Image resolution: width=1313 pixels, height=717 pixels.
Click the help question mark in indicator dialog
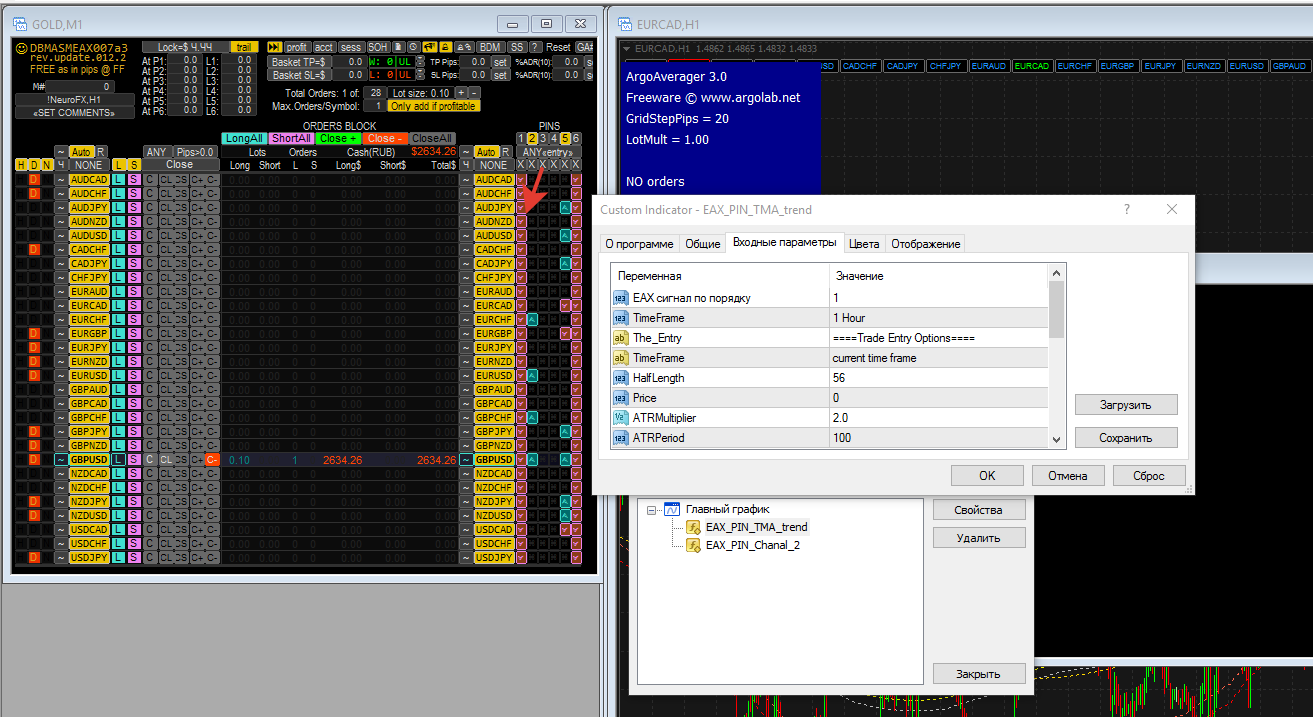click(x=1127, y=210)
